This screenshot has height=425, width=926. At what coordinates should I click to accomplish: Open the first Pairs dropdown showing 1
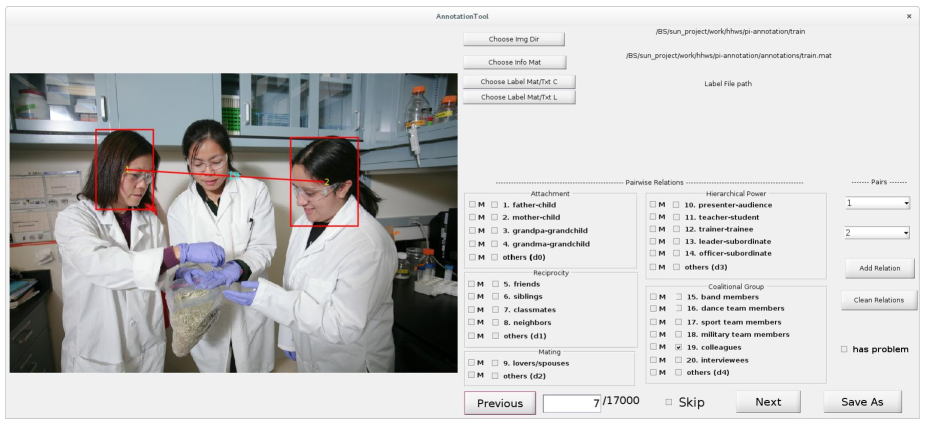(877, 203)
